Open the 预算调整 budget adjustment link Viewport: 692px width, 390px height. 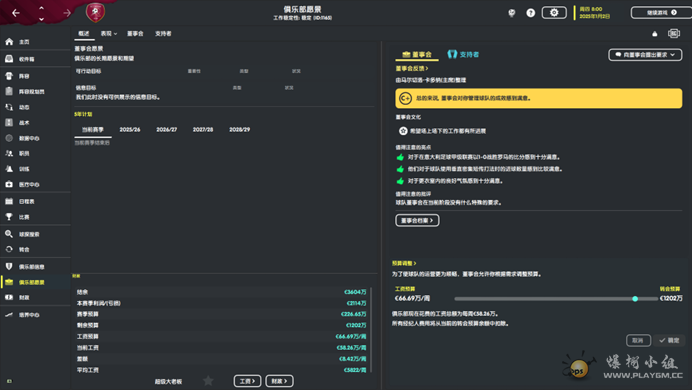point(404,263)
